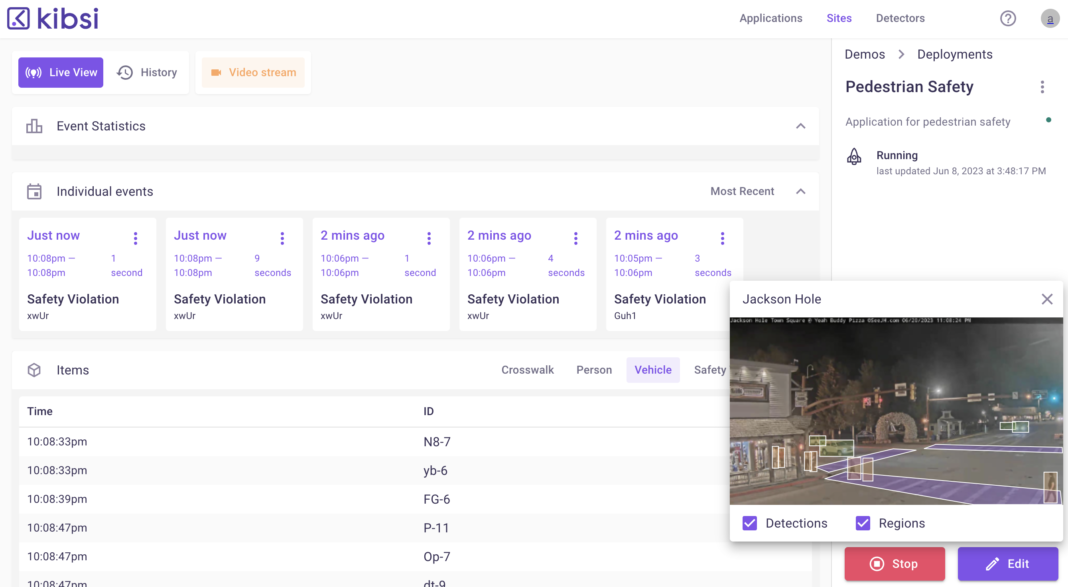
Task: Switch to the Person tab in Items
Action: pos(593,369)
